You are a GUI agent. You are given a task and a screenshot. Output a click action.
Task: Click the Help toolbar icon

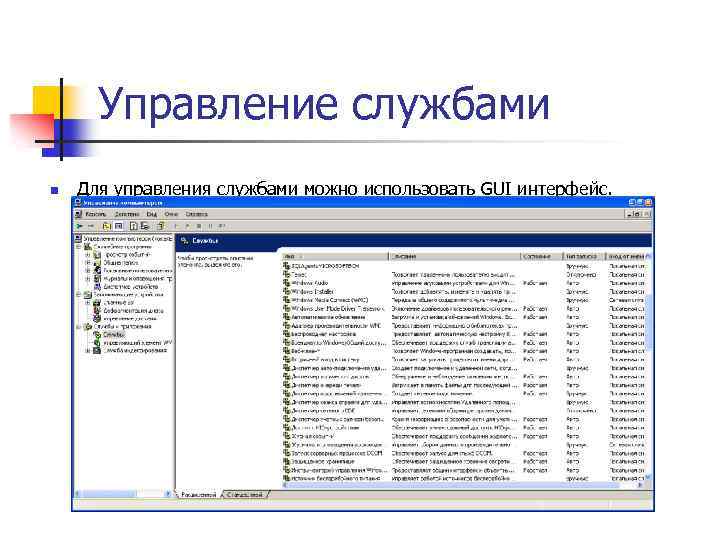click(161, 226)
